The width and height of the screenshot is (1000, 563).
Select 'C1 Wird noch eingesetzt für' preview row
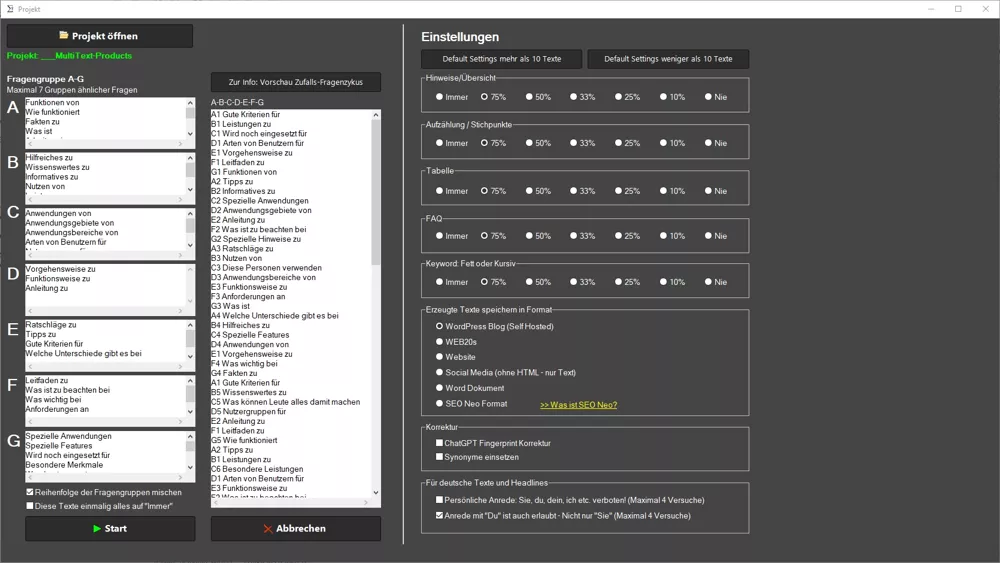tap(259, 134)
